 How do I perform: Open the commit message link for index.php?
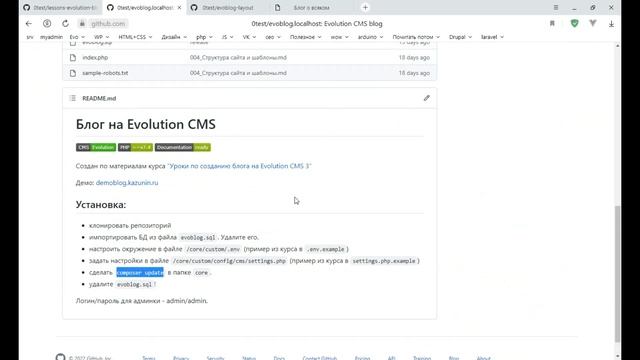coord(238,58)
